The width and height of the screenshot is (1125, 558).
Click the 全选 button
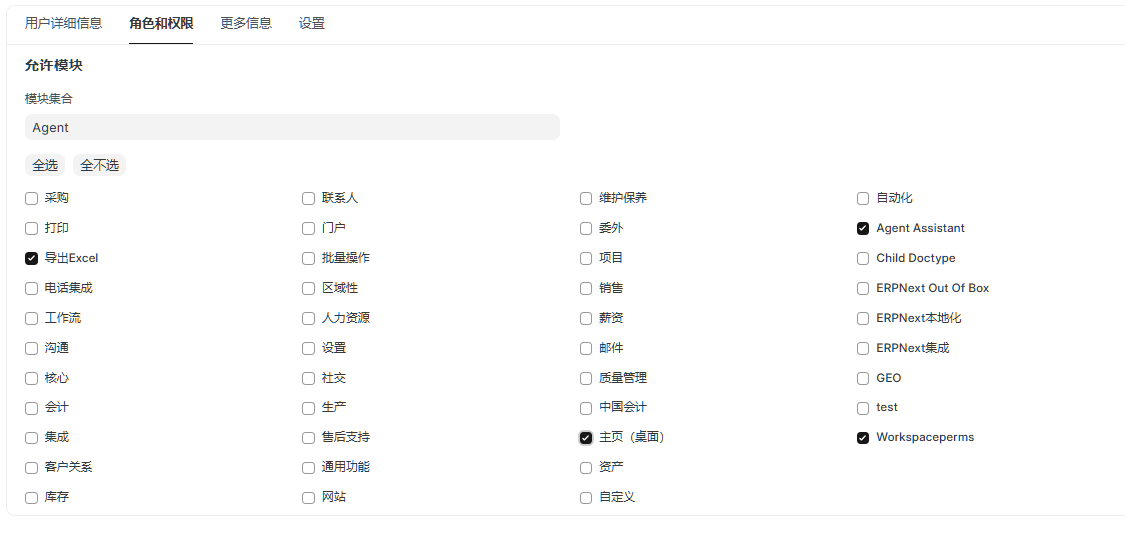44,165
